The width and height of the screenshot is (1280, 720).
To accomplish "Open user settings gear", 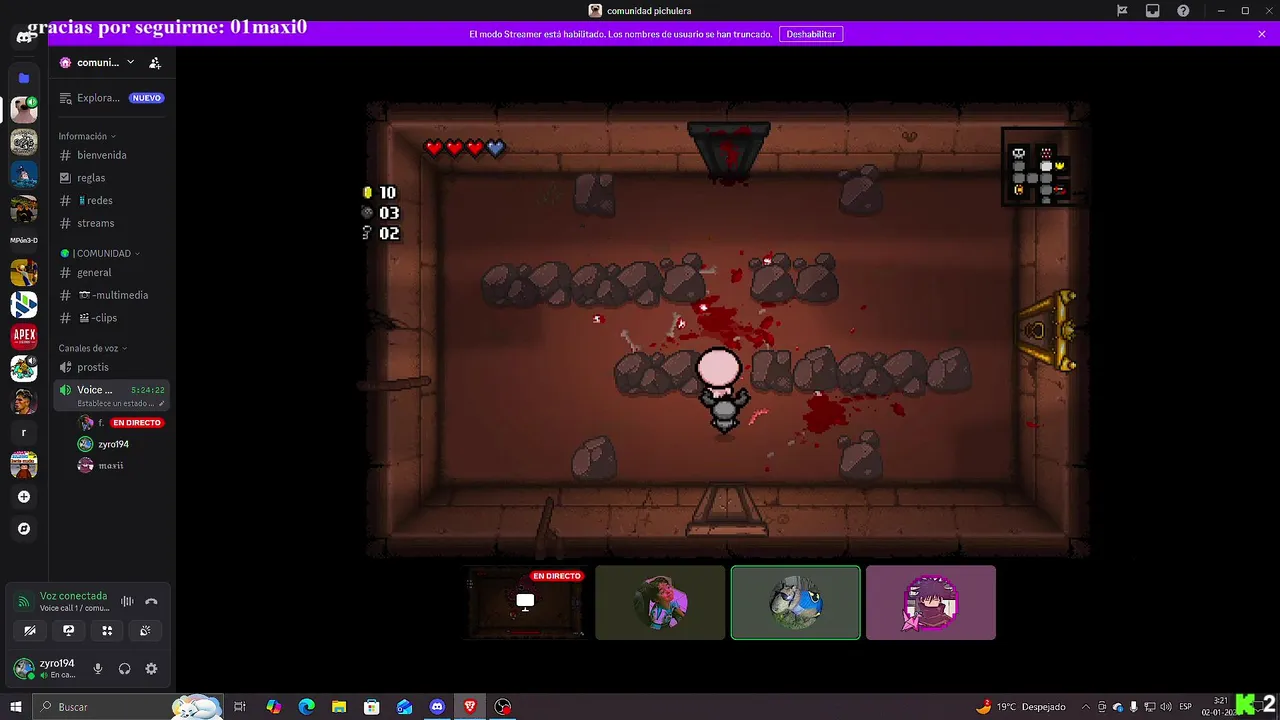I will pyautogui.click(x=151, y=669).
